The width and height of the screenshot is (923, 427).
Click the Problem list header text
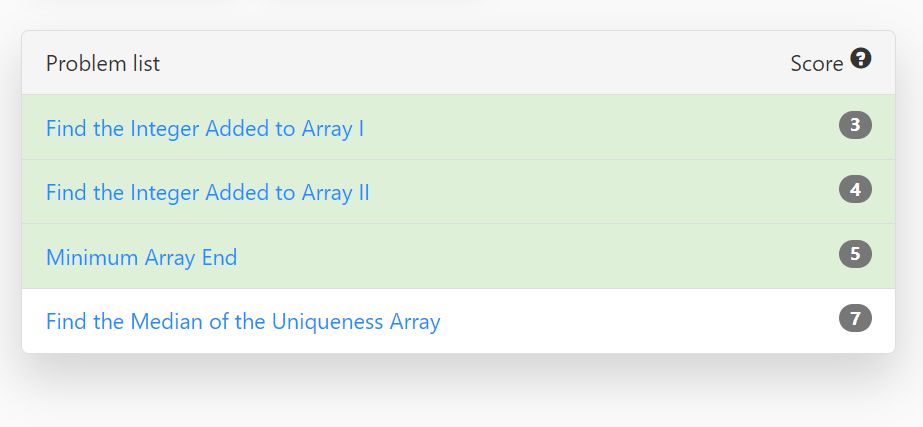tap(103, 64)
